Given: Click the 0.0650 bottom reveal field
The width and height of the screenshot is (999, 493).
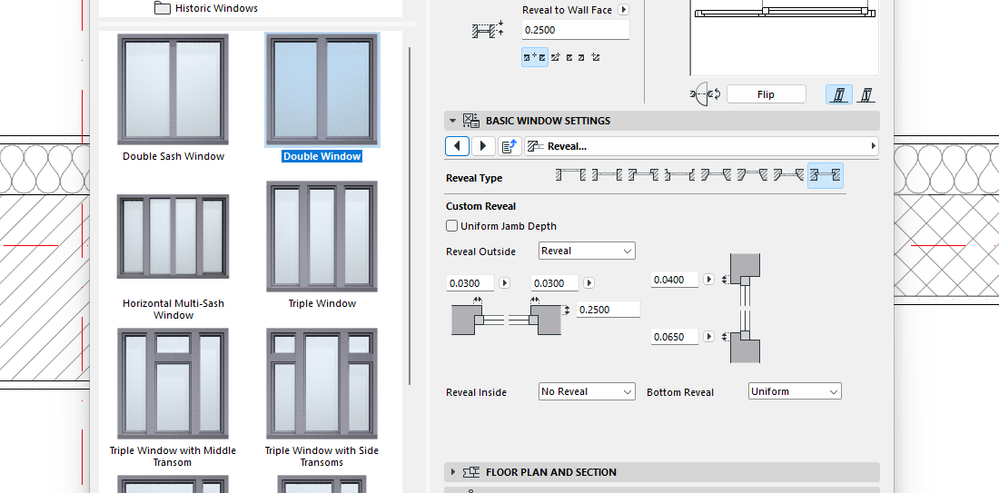Looking at the screenshot, I should (x=675, y=337).
